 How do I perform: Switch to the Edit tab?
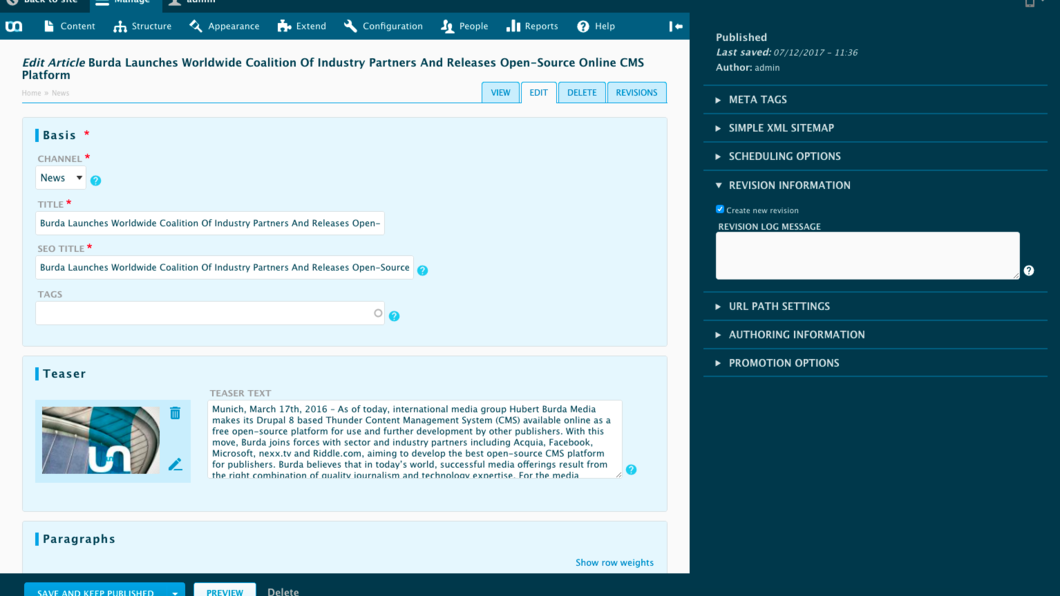coord(539,93)
